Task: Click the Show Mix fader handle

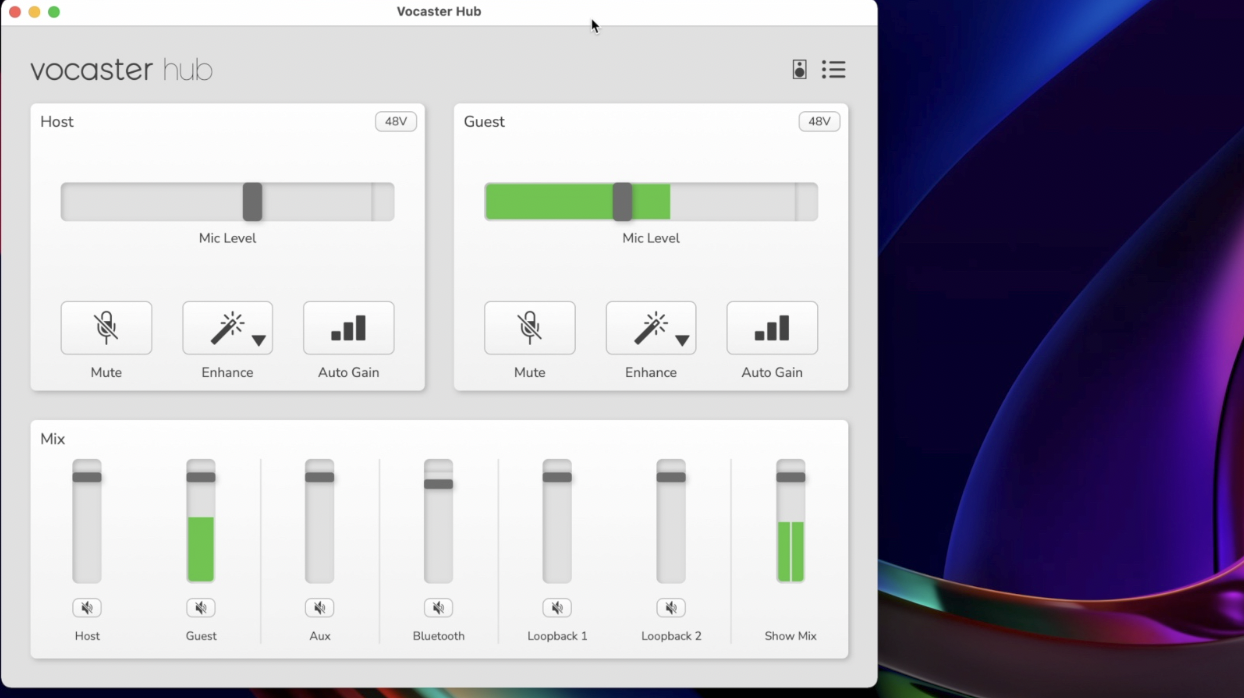Action: [790, 477]
